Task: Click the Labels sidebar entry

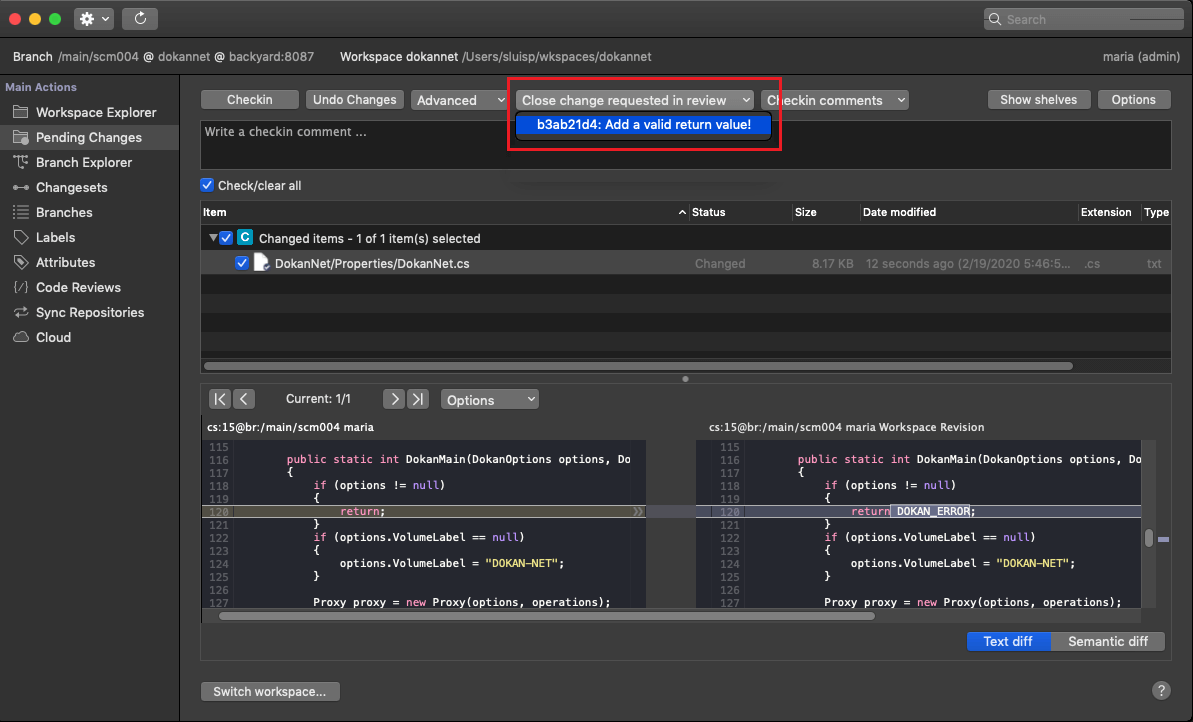Action: [x=56, y=237]
